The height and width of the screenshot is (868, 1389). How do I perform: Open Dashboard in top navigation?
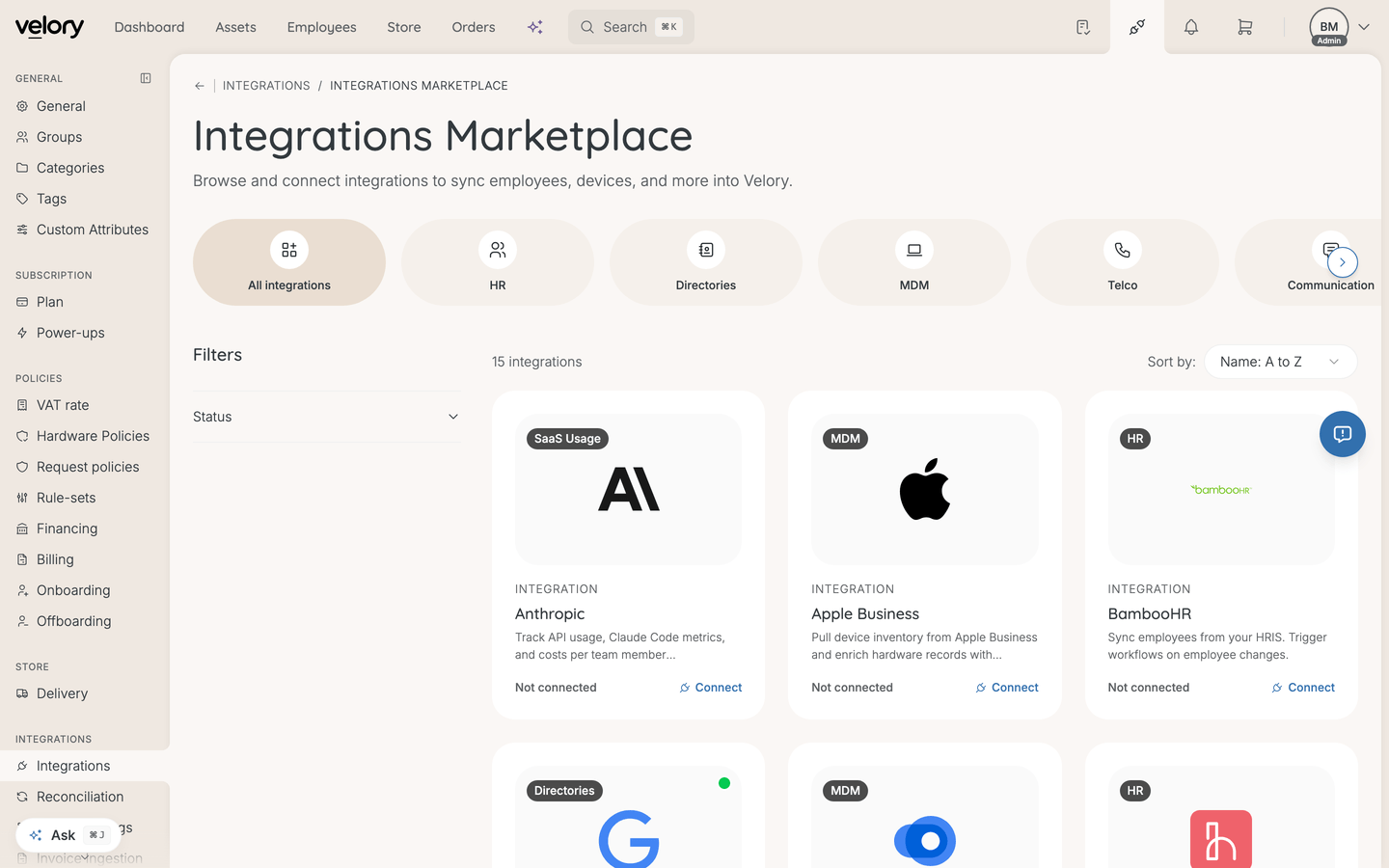pyautogui.click(x=150, y=27)
